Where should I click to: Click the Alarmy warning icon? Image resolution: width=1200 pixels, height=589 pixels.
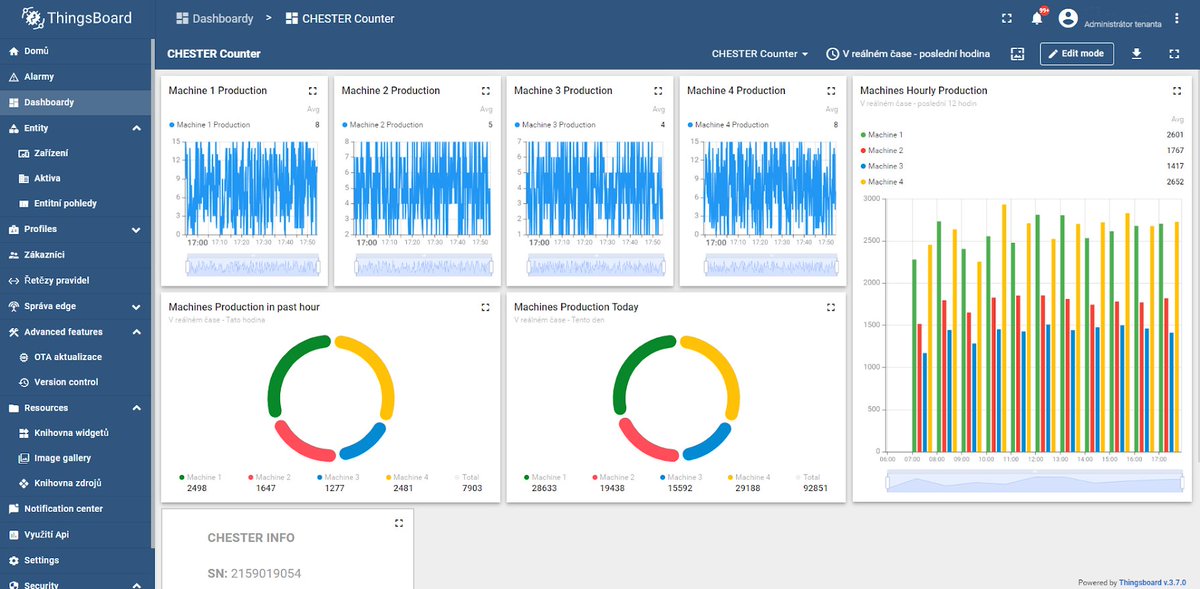coord(14,77)
